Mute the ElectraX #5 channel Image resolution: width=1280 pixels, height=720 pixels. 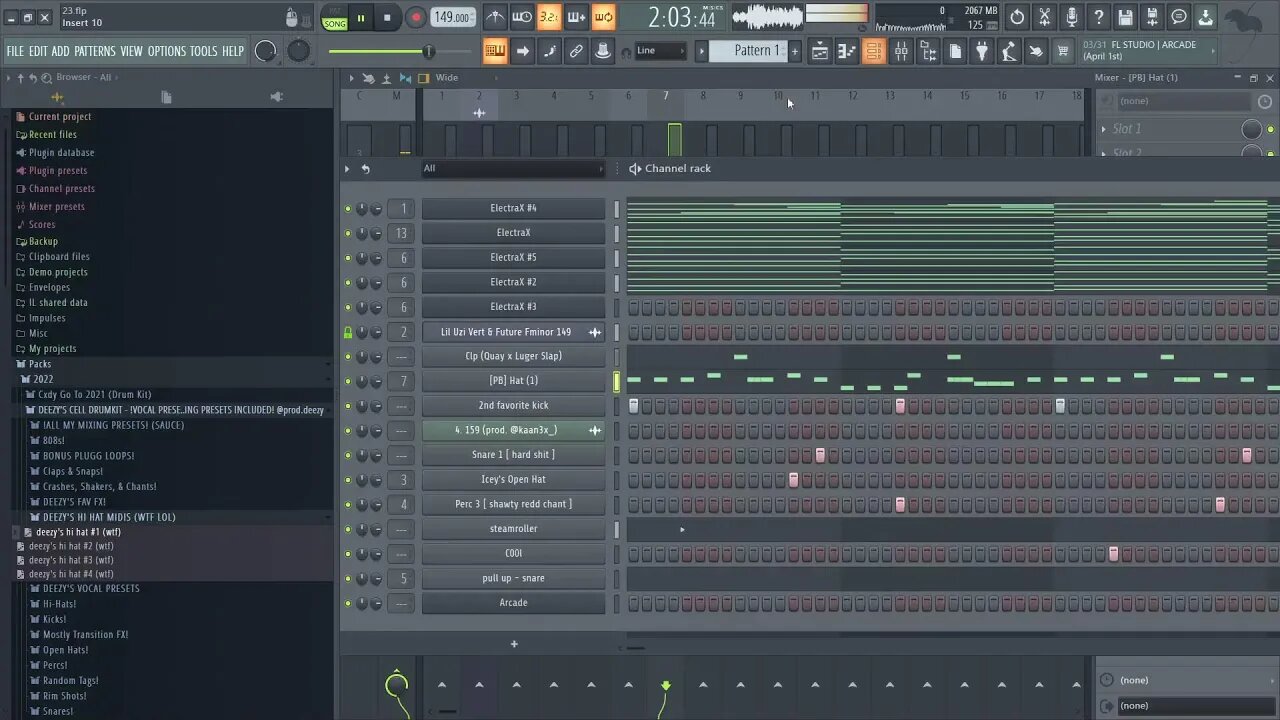click(348, 257)
